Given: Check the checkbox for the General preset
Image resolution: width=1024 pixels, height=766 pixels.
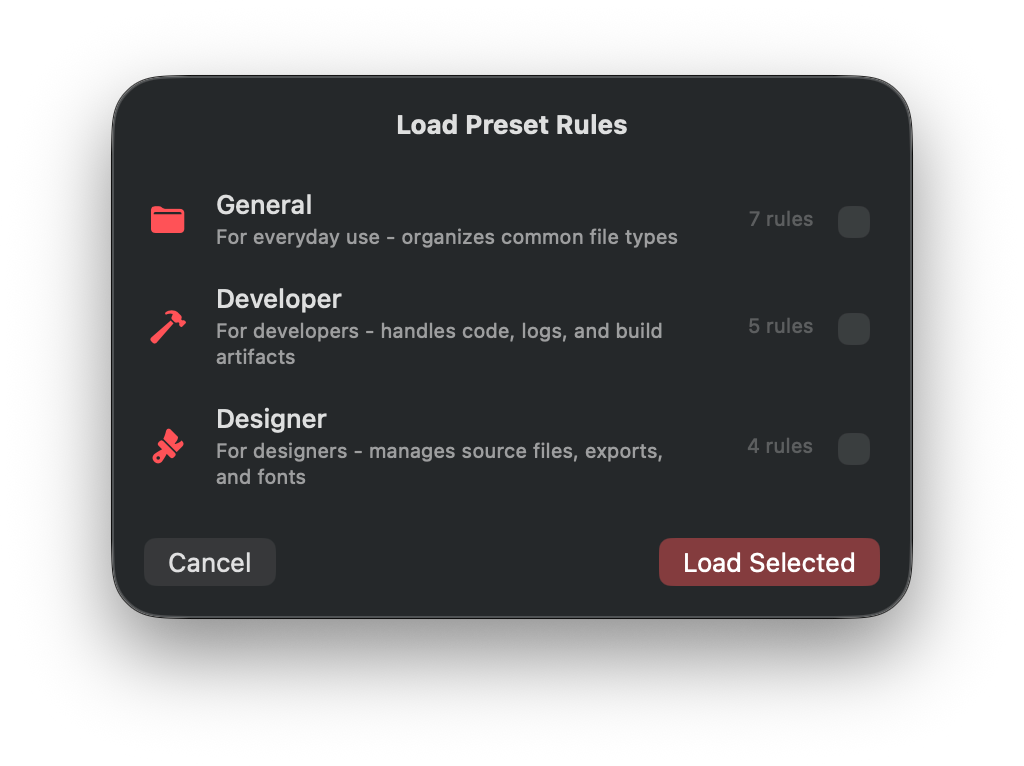Looking at the screenshot, I should click(854, 221).
